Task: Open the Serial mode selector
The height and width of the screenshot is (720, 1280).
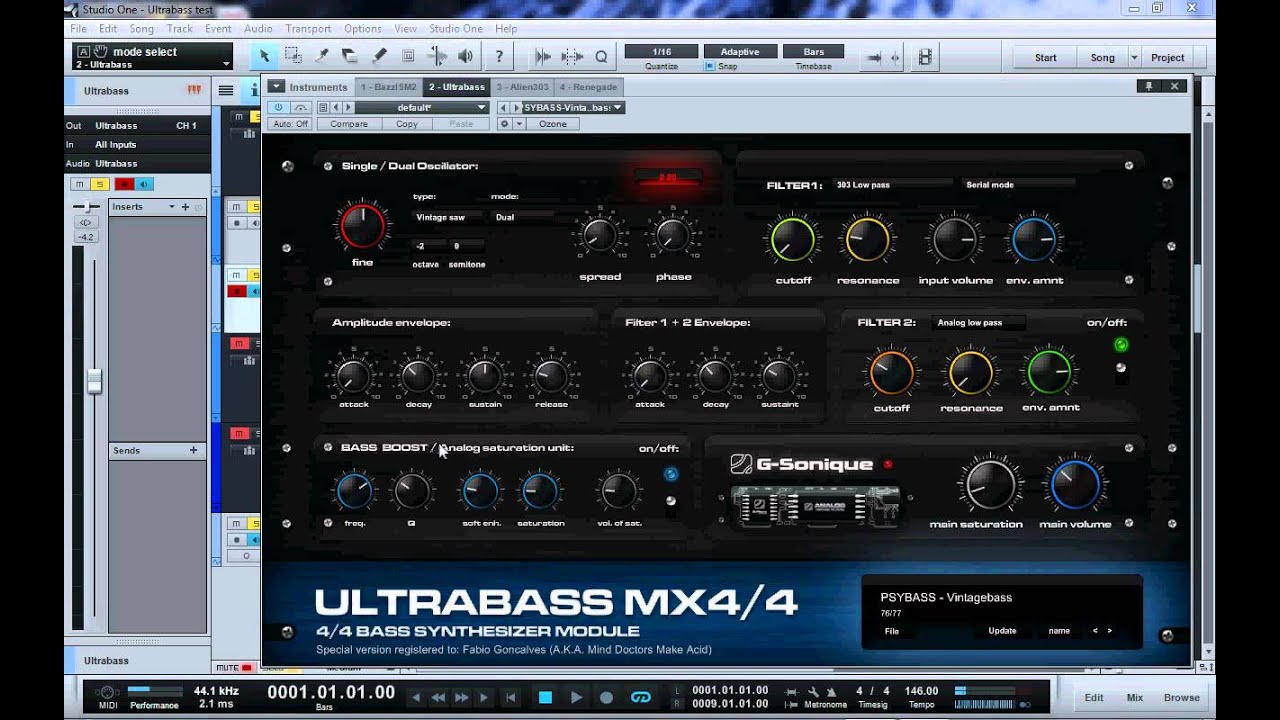Action: click(1019, 185)
